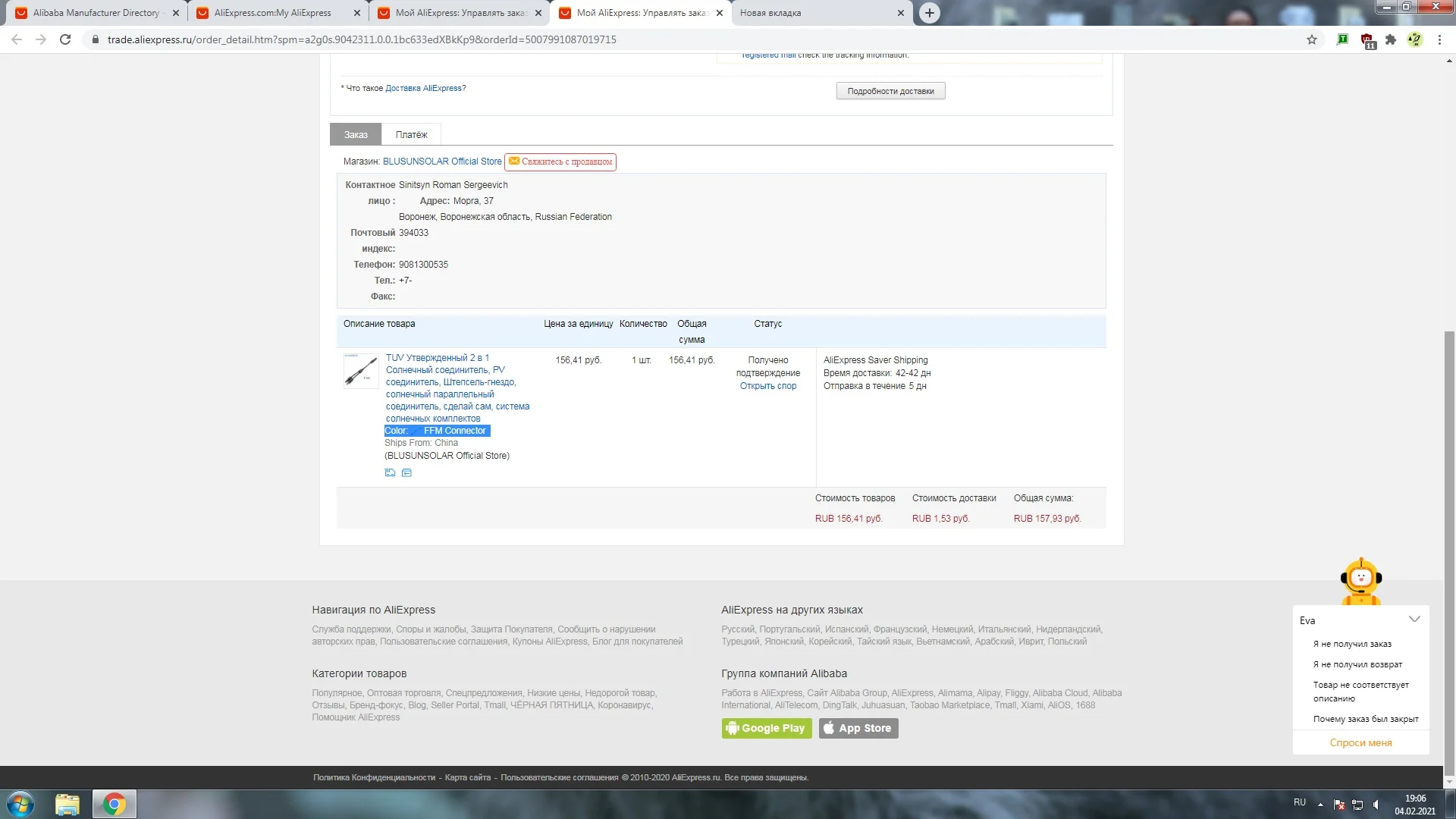This screenshot has width=1456, height=819.
Task: Click the envelope contact seller button
Action: click(x=560, y=162)
